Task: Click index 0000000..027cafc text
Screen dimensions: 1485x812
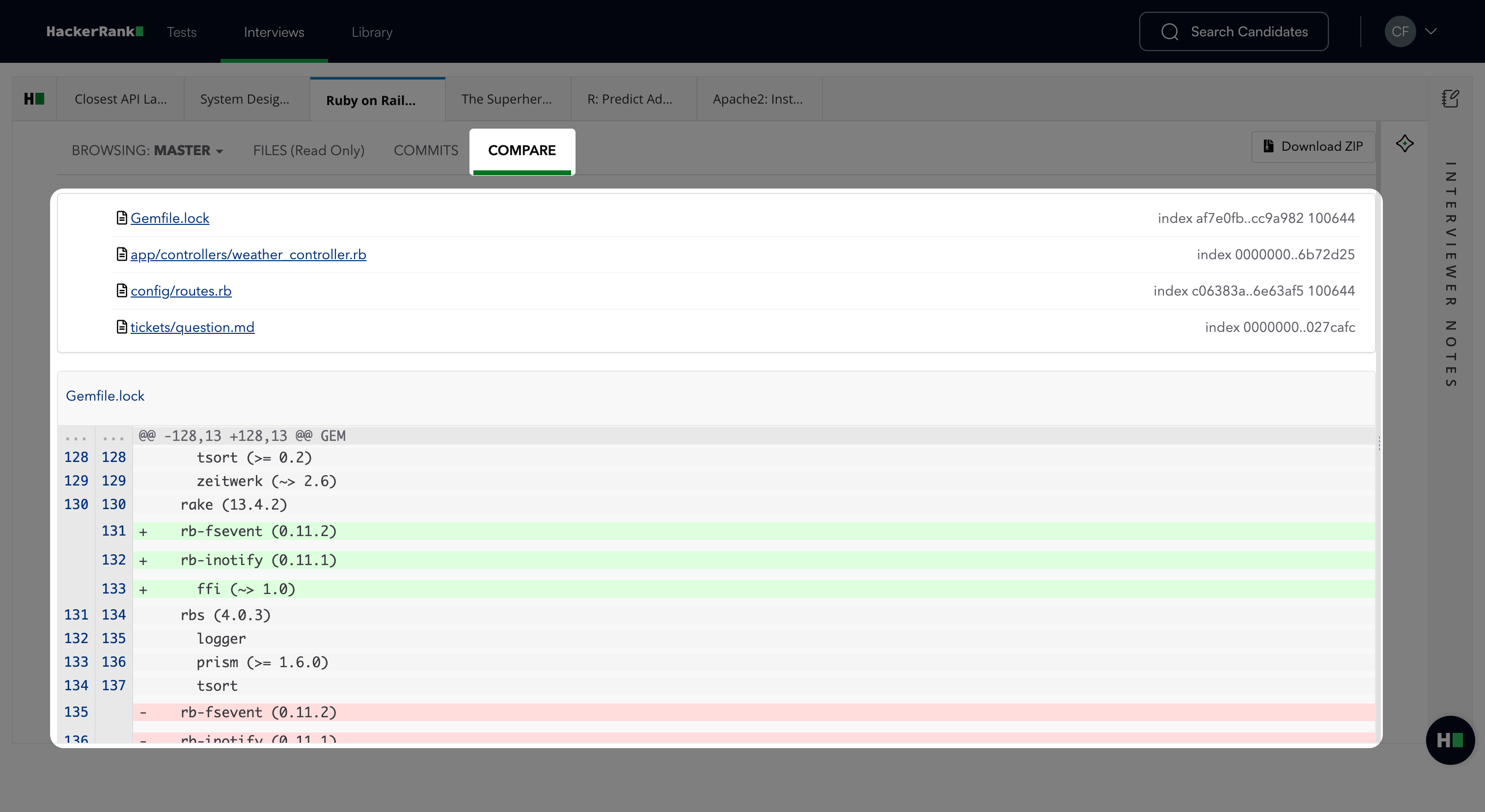Action: 1280,327
